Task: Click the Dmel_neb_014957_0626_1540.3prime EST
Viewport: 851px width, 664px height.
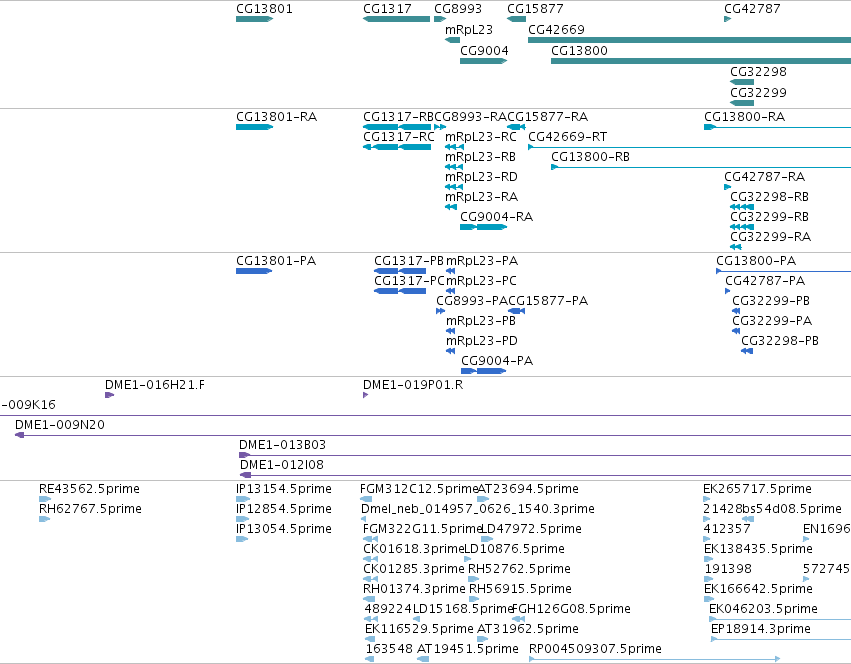Action: (366, 519)
